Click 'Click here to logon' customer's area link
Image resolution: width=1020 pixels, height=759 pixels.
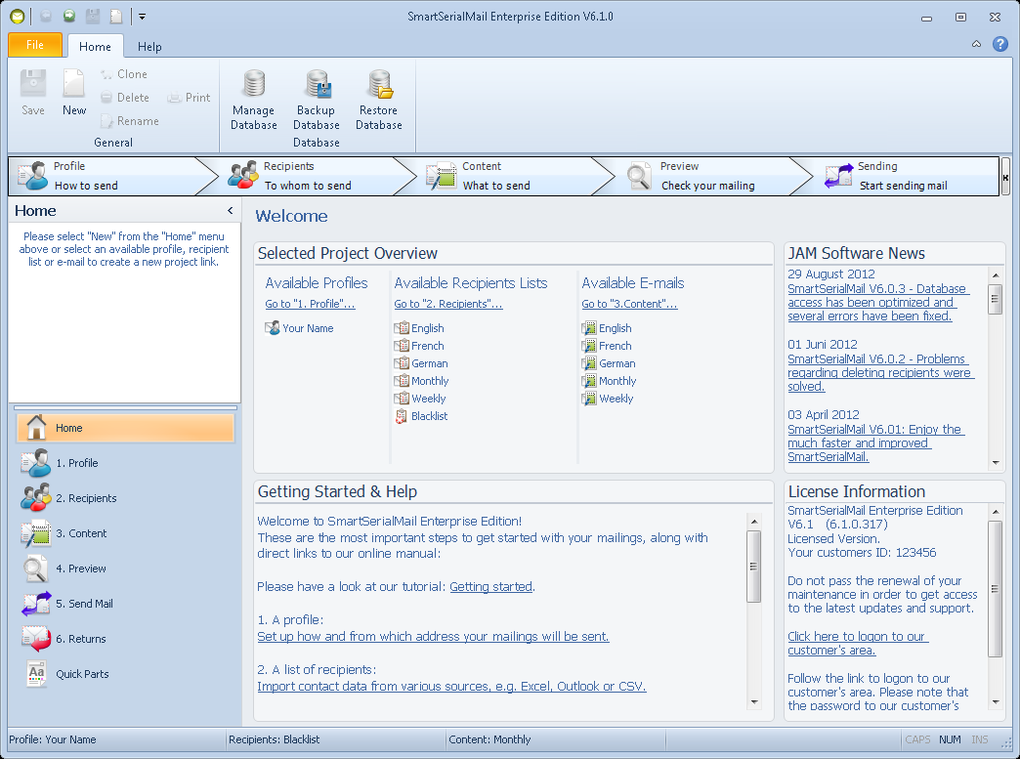[858, 643]
